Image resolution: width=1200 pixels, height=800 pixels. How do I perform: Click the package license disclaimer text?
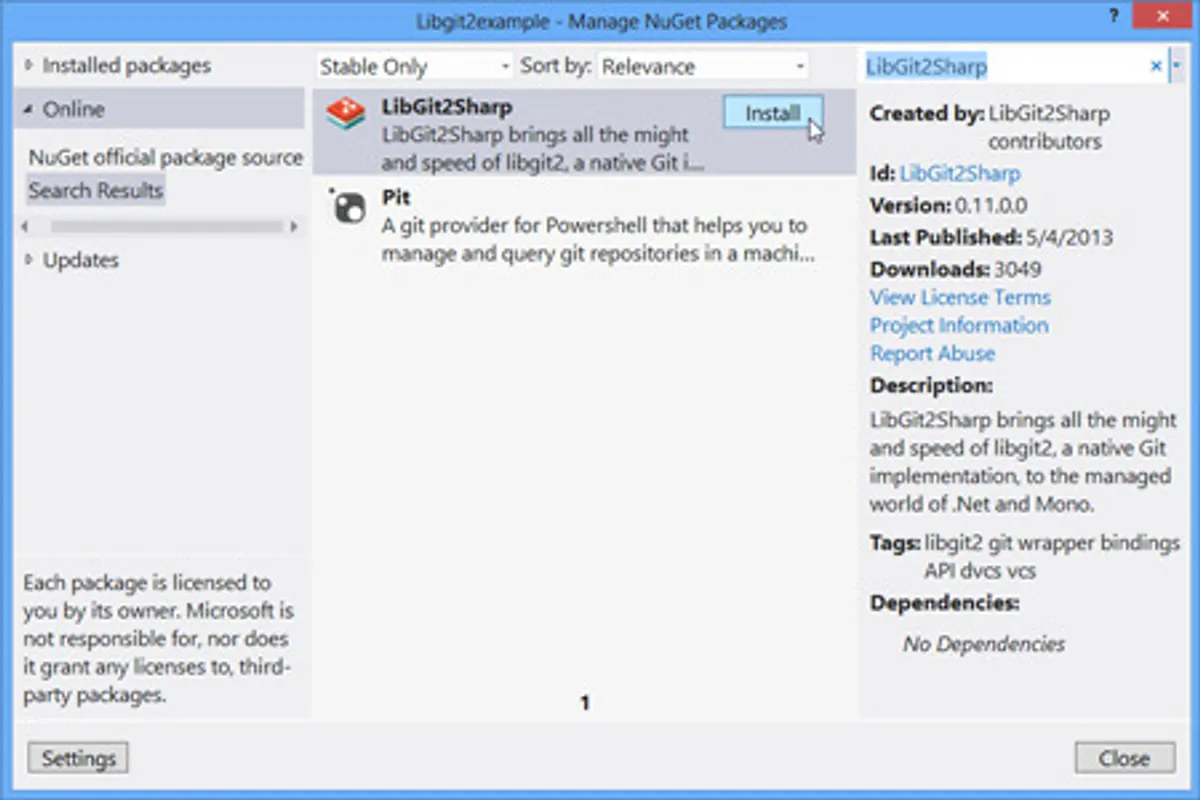pos(158,638)
